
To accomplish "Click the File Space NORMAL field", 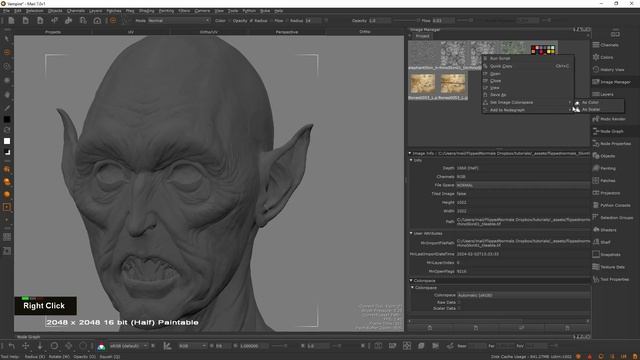I will 523,185.
